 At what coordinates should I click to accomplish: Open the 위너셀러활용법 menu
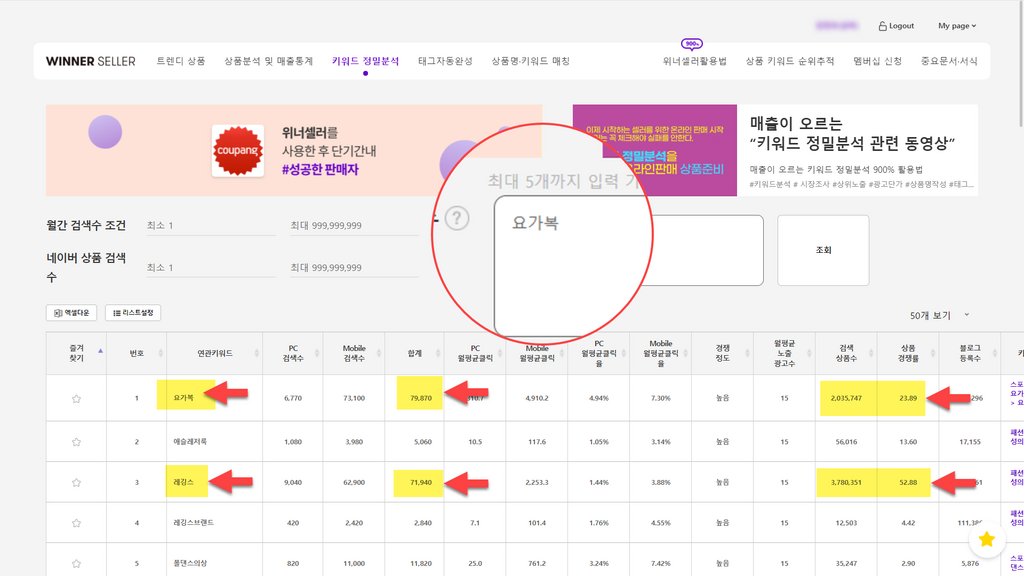tap(694, 61)
